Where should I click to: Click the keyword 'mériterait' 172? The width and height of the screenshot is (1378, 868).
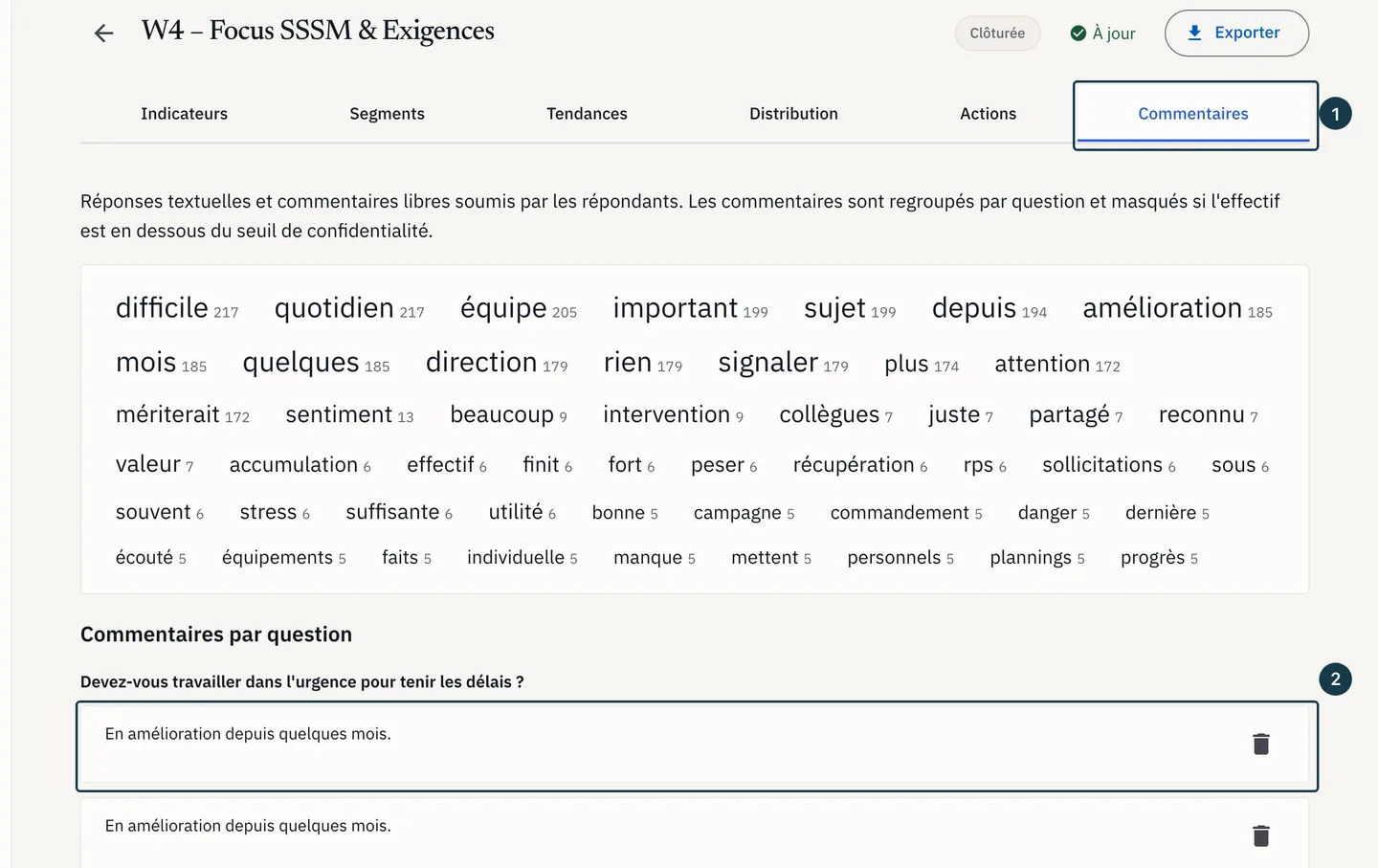point(183,414)
